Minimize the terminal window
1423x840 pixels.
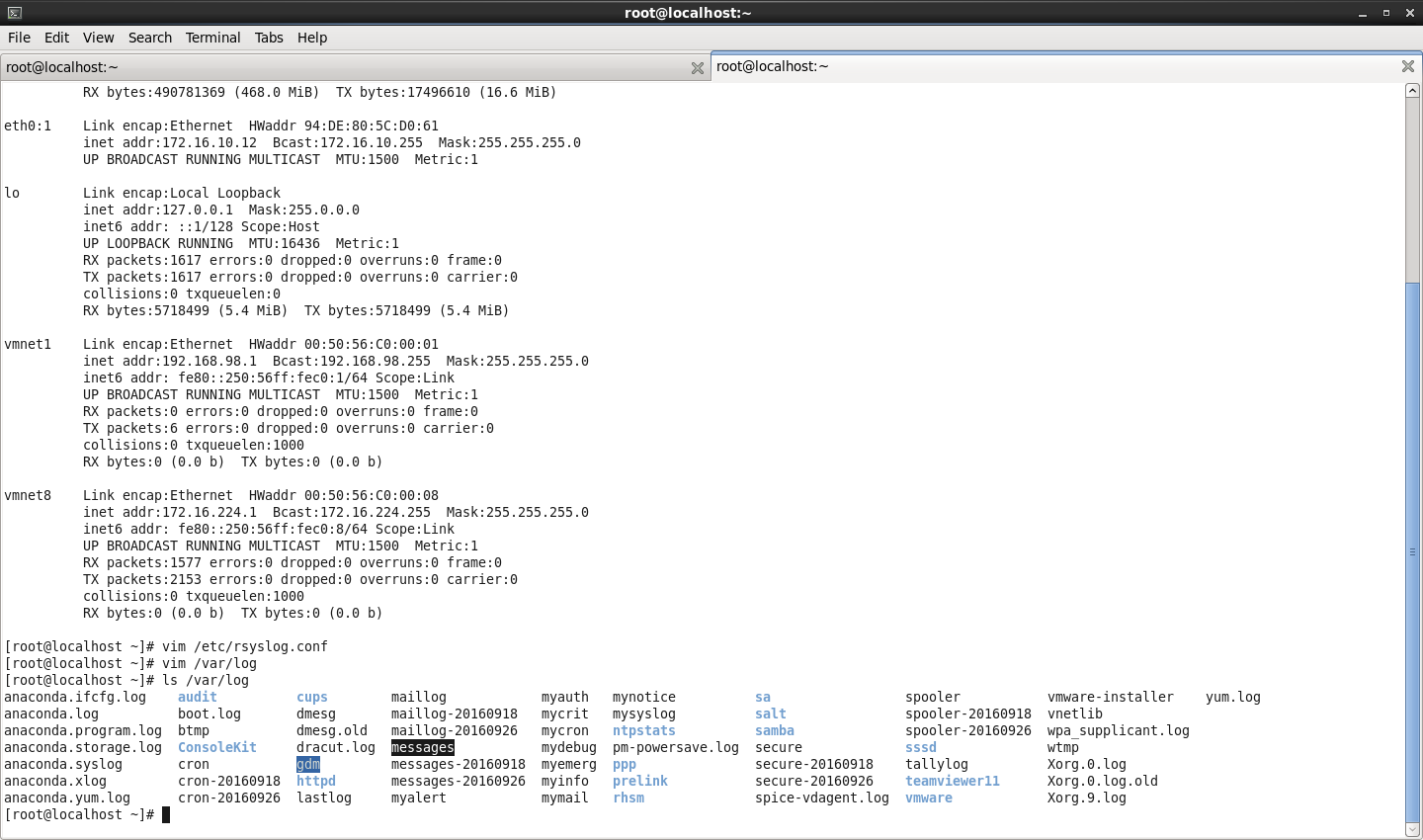pos(1363,13)
